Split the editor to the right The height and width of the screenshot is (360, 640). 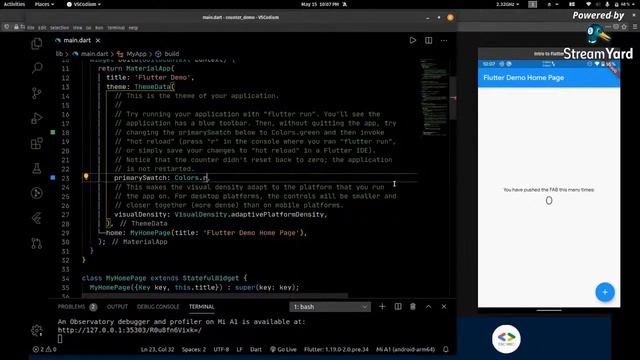(429, 40)
